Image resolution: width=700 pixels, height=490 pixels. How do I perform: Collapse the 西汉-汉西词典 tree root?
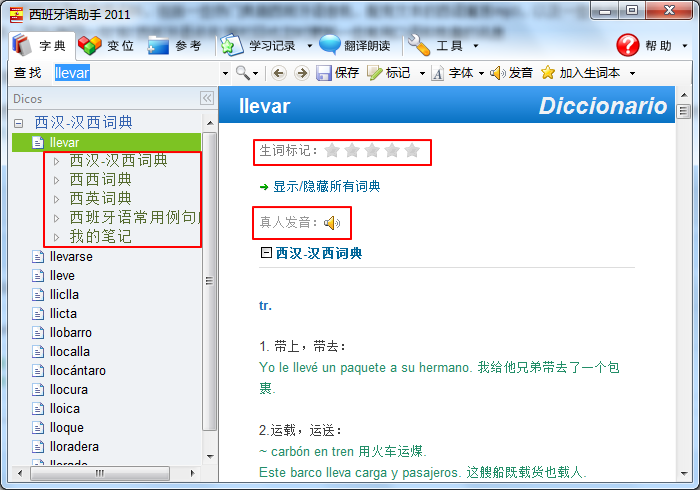click(x=18, y=123)
